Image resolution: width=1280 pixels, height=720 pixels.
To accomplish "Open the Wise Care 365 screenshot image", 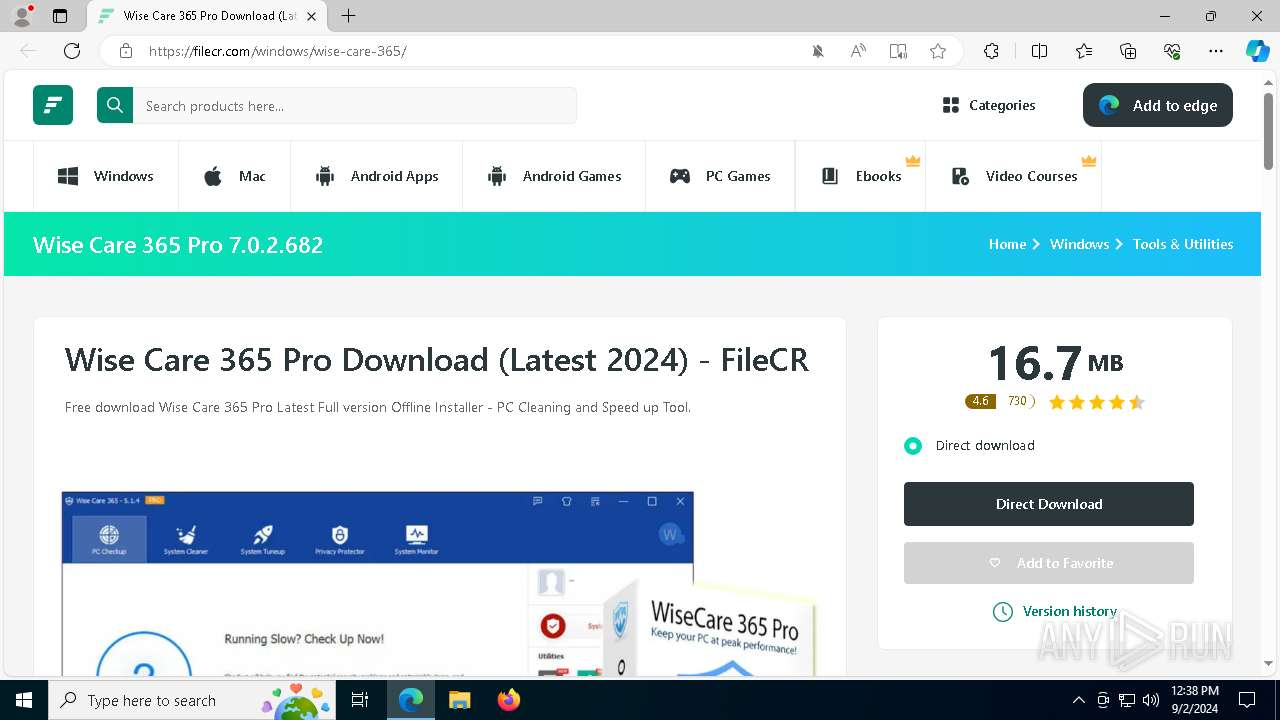I will coord(439,583).
